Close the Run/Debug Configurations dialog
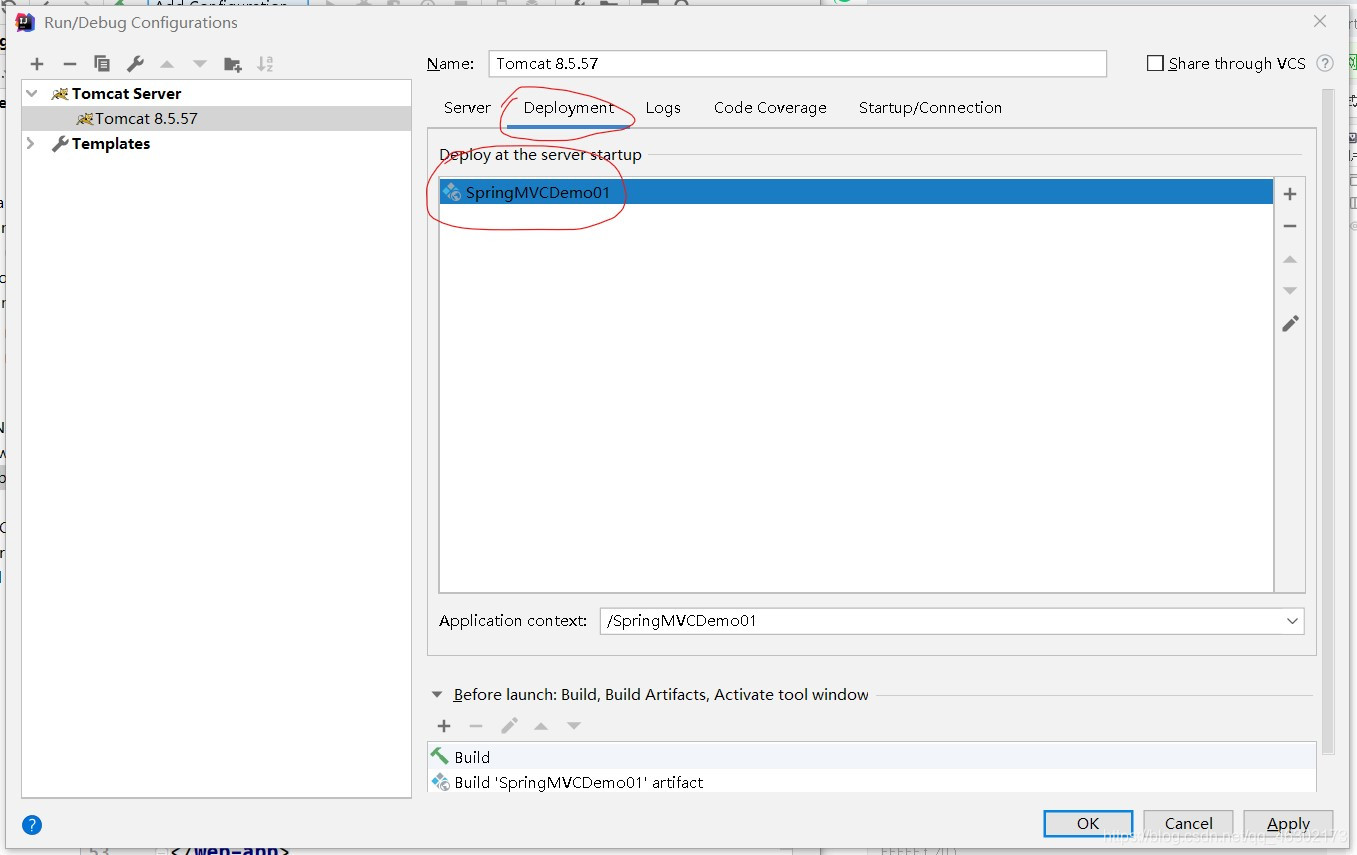Screen dimensions: 1357x855 (x=1320, y=21)
